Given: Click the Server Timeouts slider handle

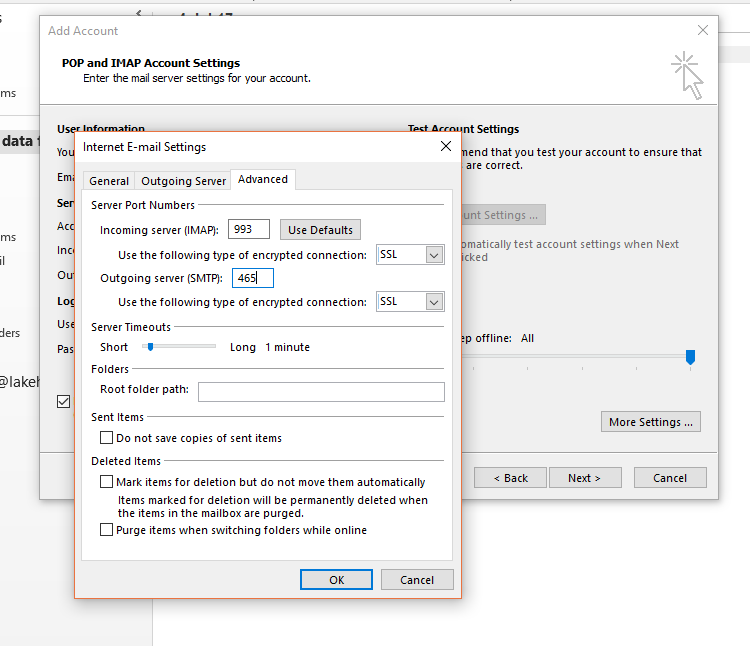Looking at the screenshot, I should coord(150,347).
